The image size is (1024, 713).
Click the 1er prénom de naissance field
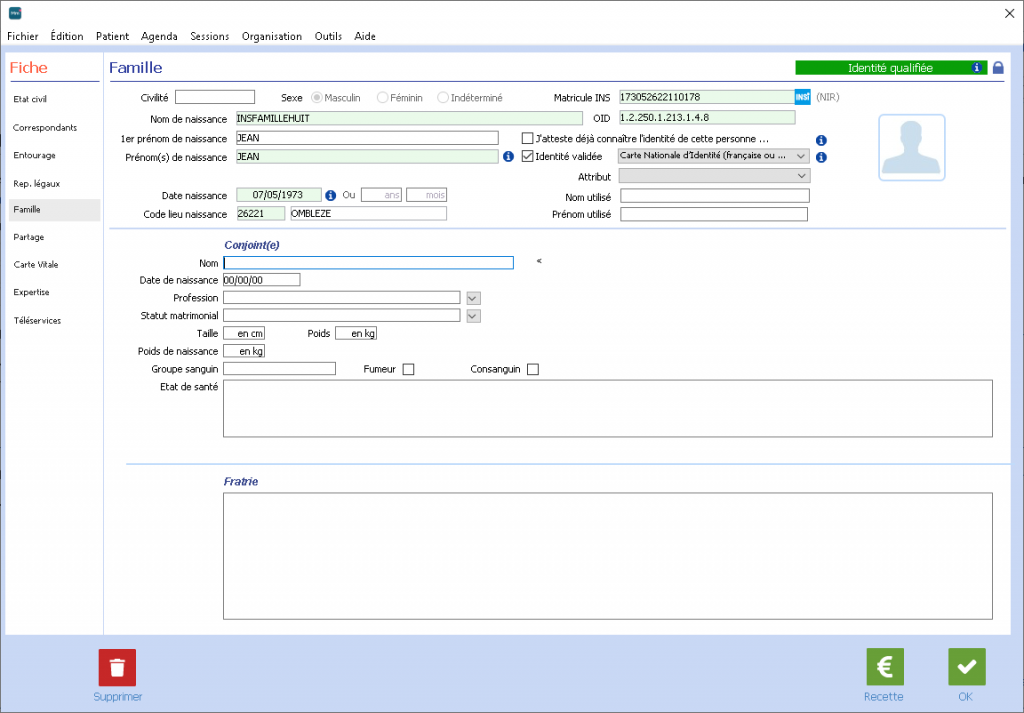pyautogui.click(x=367, y=138)
